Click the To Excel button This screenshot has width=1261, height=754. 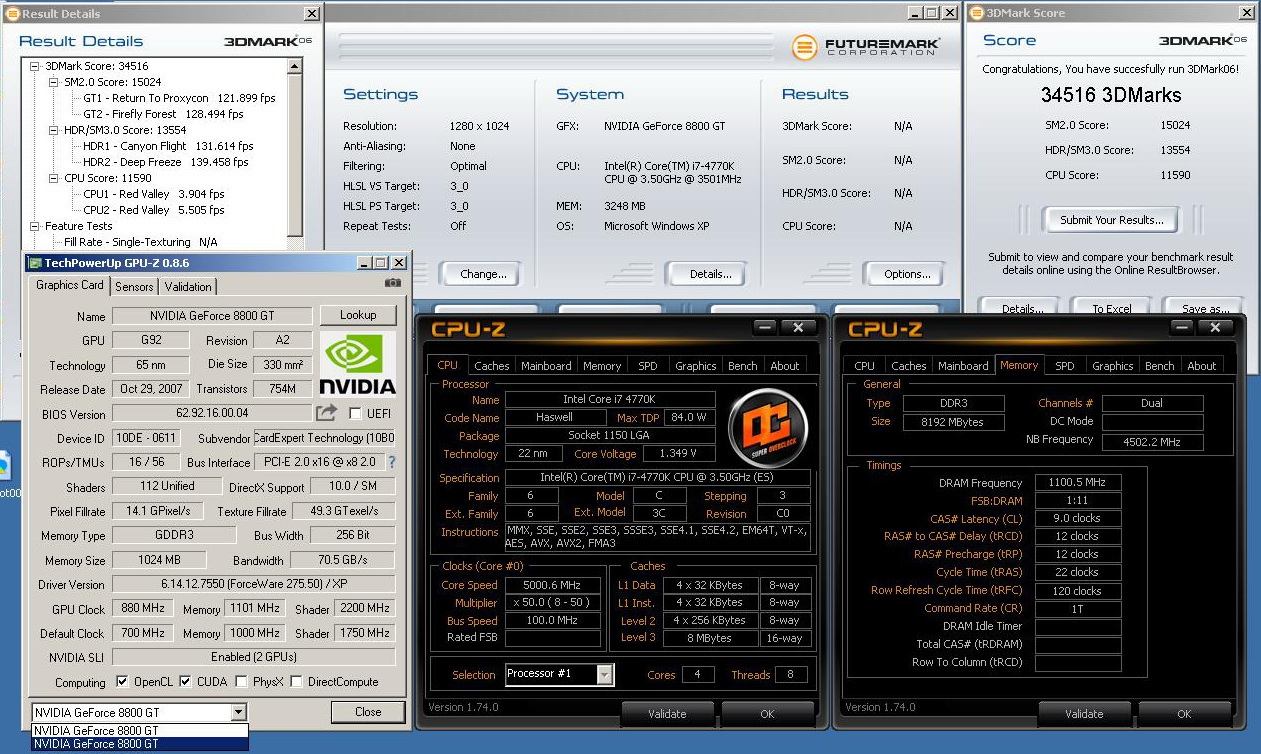click(x=1111, y=308)
